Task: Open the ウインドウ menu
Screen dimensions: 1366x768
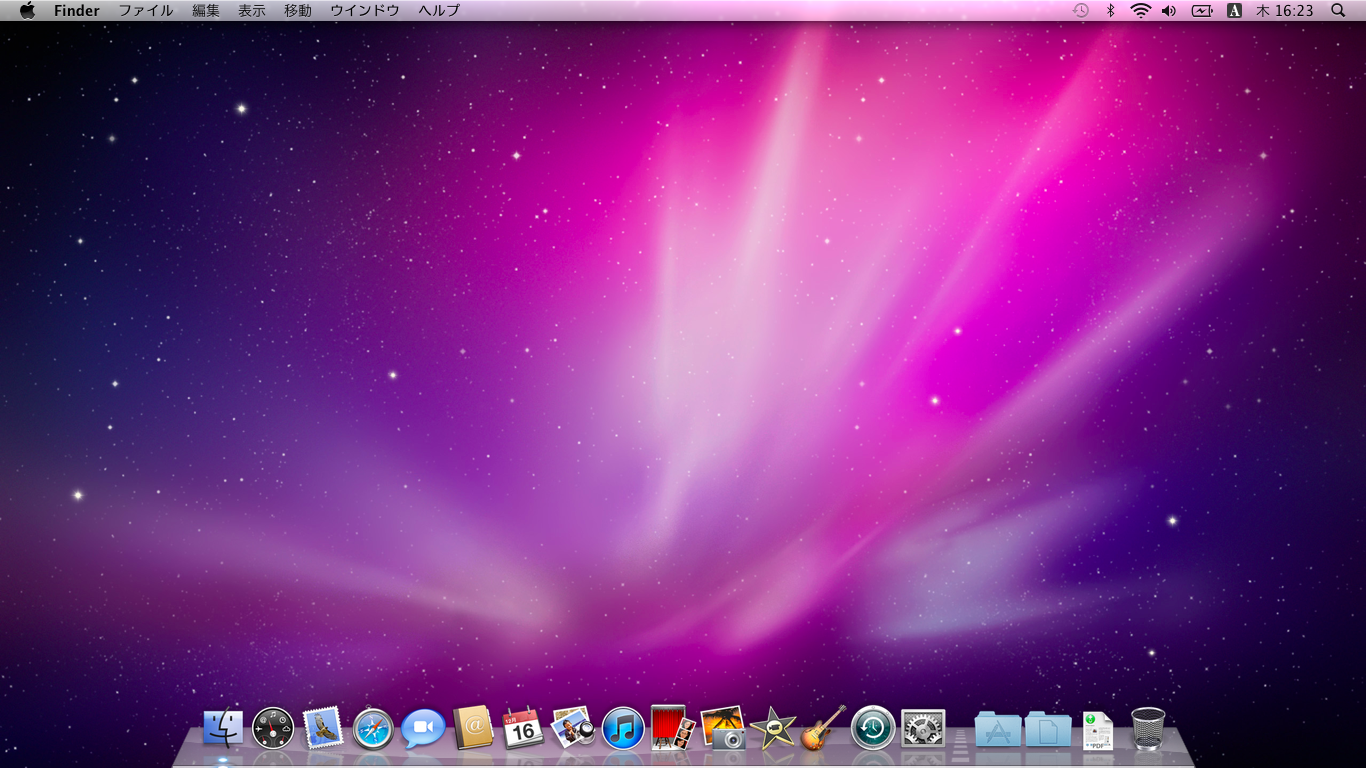Action: click(365, 10)
